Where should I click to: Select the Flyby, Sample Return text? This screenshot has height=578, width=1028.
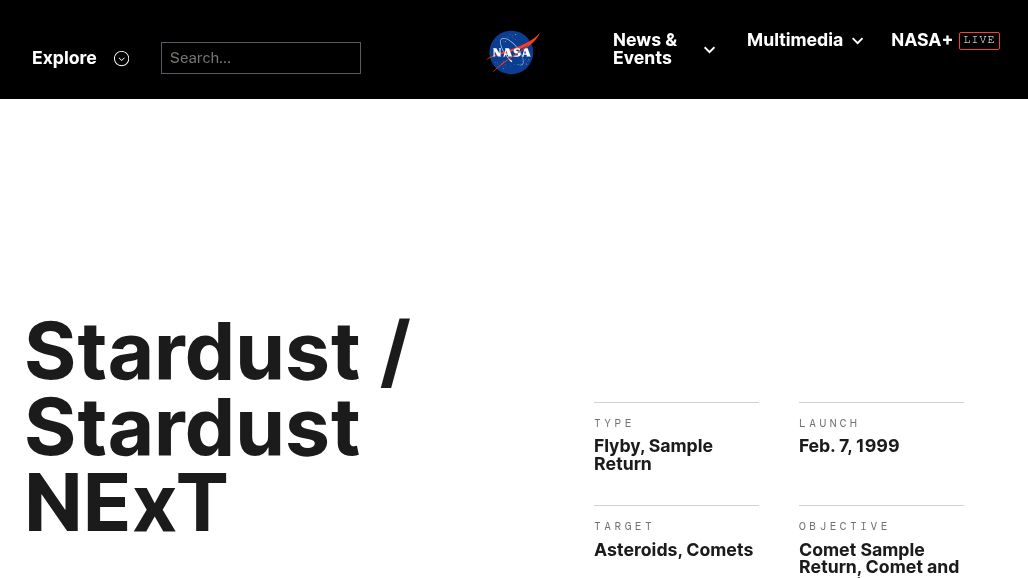click(x=653, y=455)
